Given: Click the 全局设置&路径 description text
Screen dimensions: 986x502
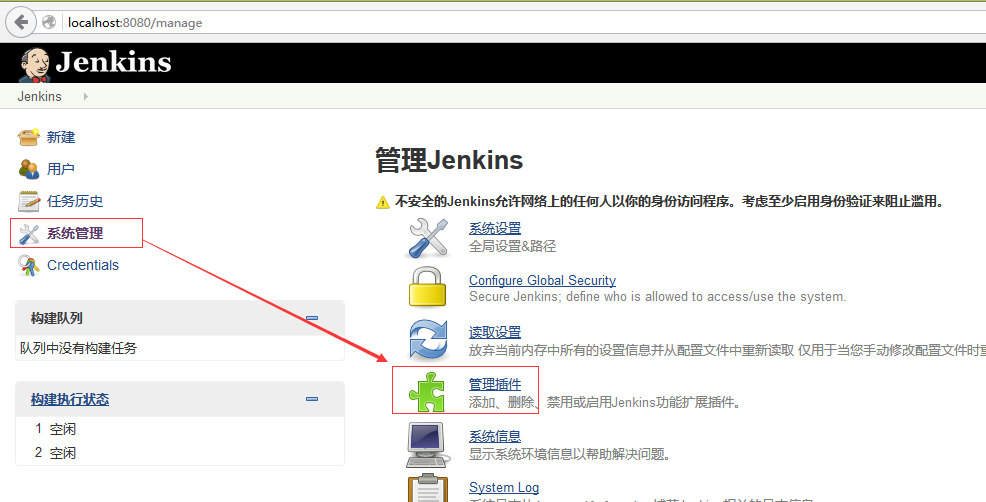Looking at the screenshot, I should coord(512,246).
